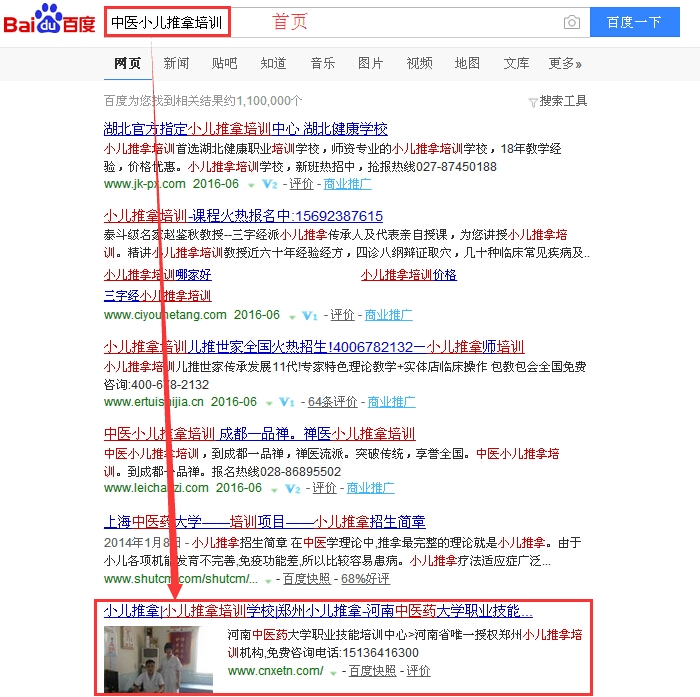Viewport: 700px width, 697px height.
Task: Expand dropdown arrow after www.ertuishijia.cn date
Action: click(269, 404)
